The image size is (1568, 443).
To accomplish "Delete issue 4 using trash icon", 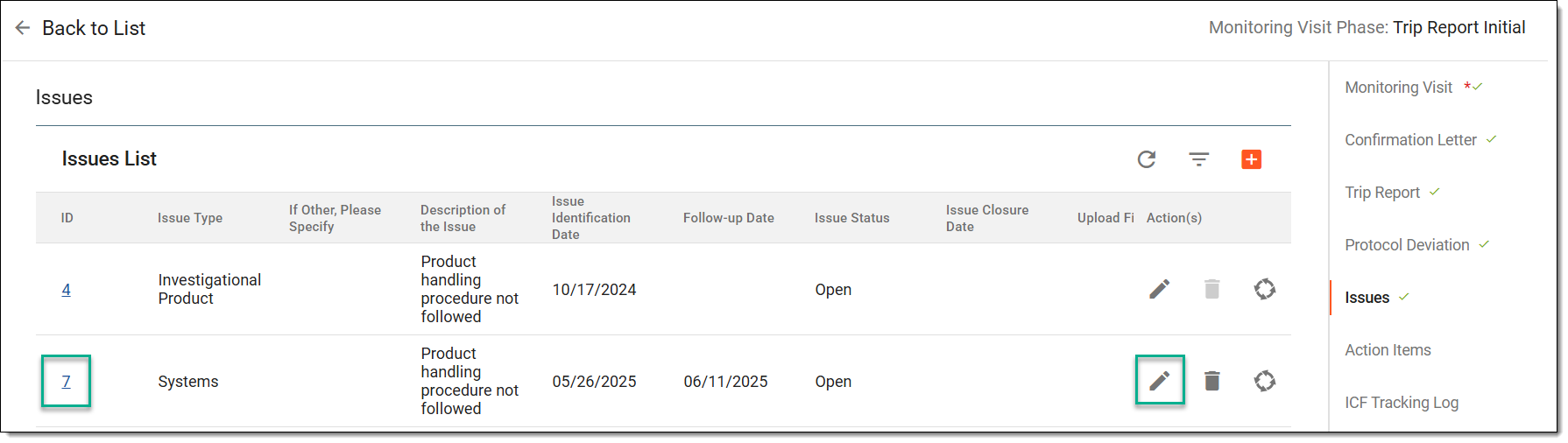I will (x=1212, y=289).
